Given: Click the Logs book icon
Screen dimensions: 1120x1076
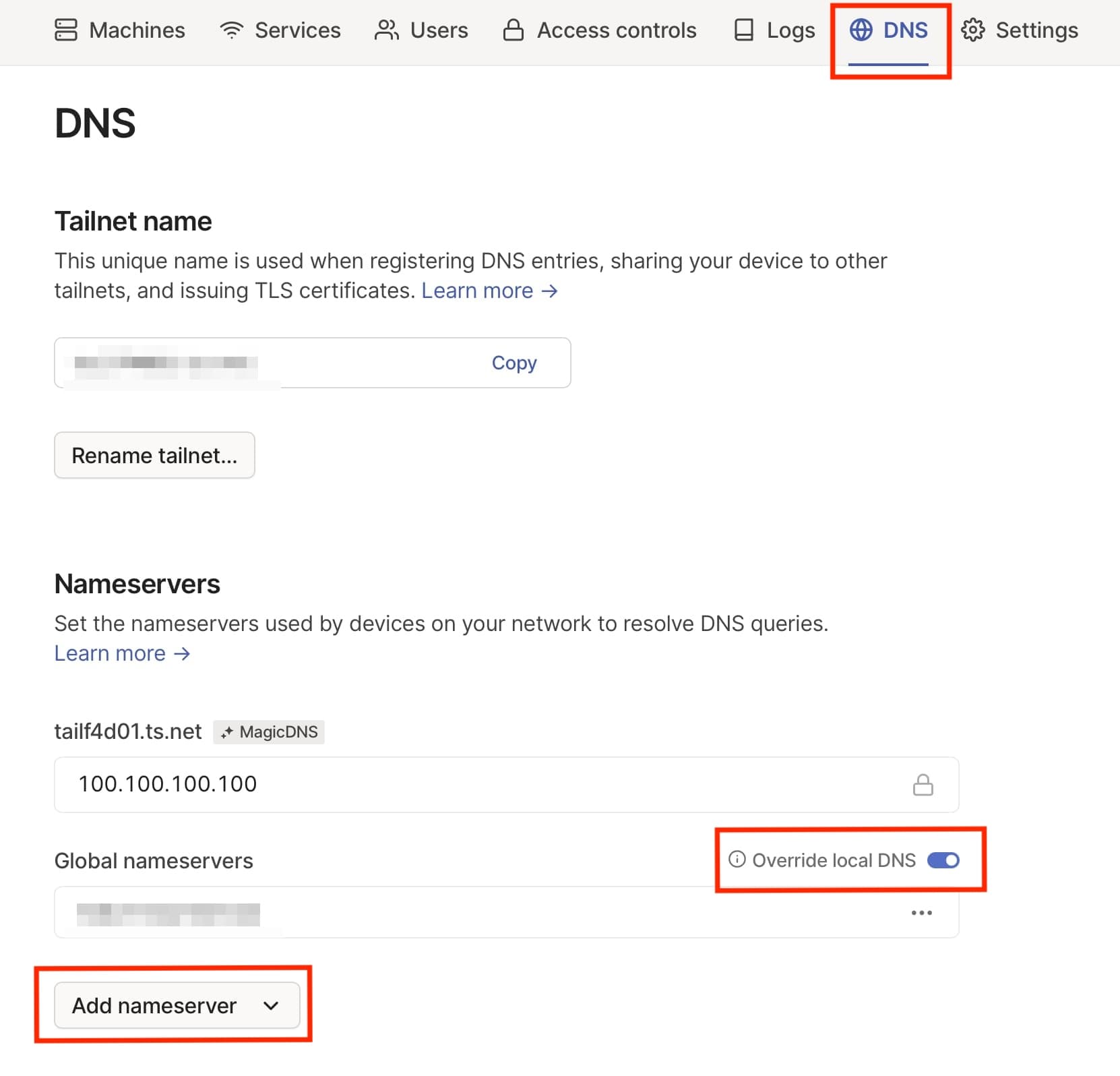Looking at the screenshot, I should click(743, 30).
